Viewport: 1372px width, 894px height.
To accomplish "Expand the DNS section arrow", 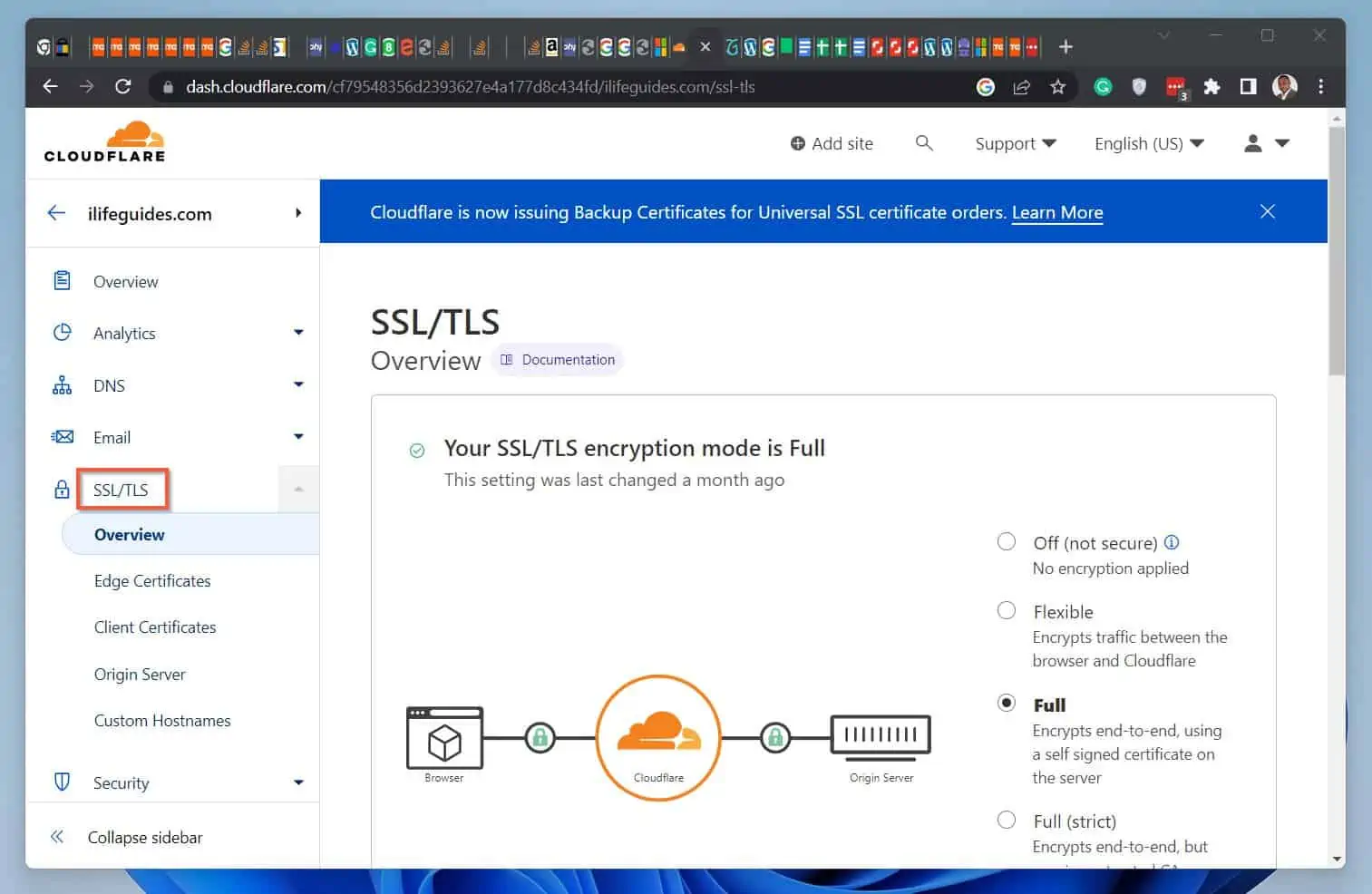I will 298,385.
